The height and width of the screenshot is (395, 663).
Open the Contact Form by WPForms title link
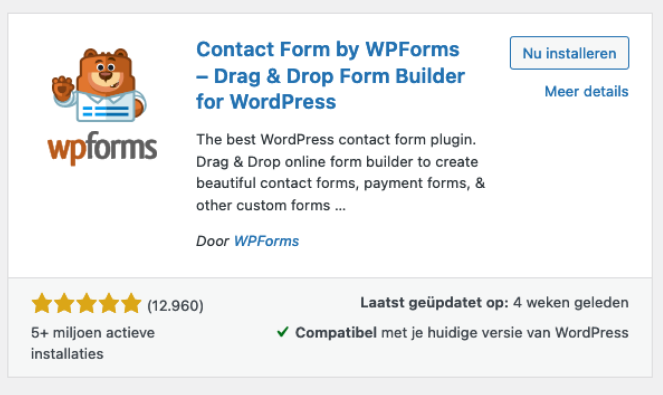(330, 76)
